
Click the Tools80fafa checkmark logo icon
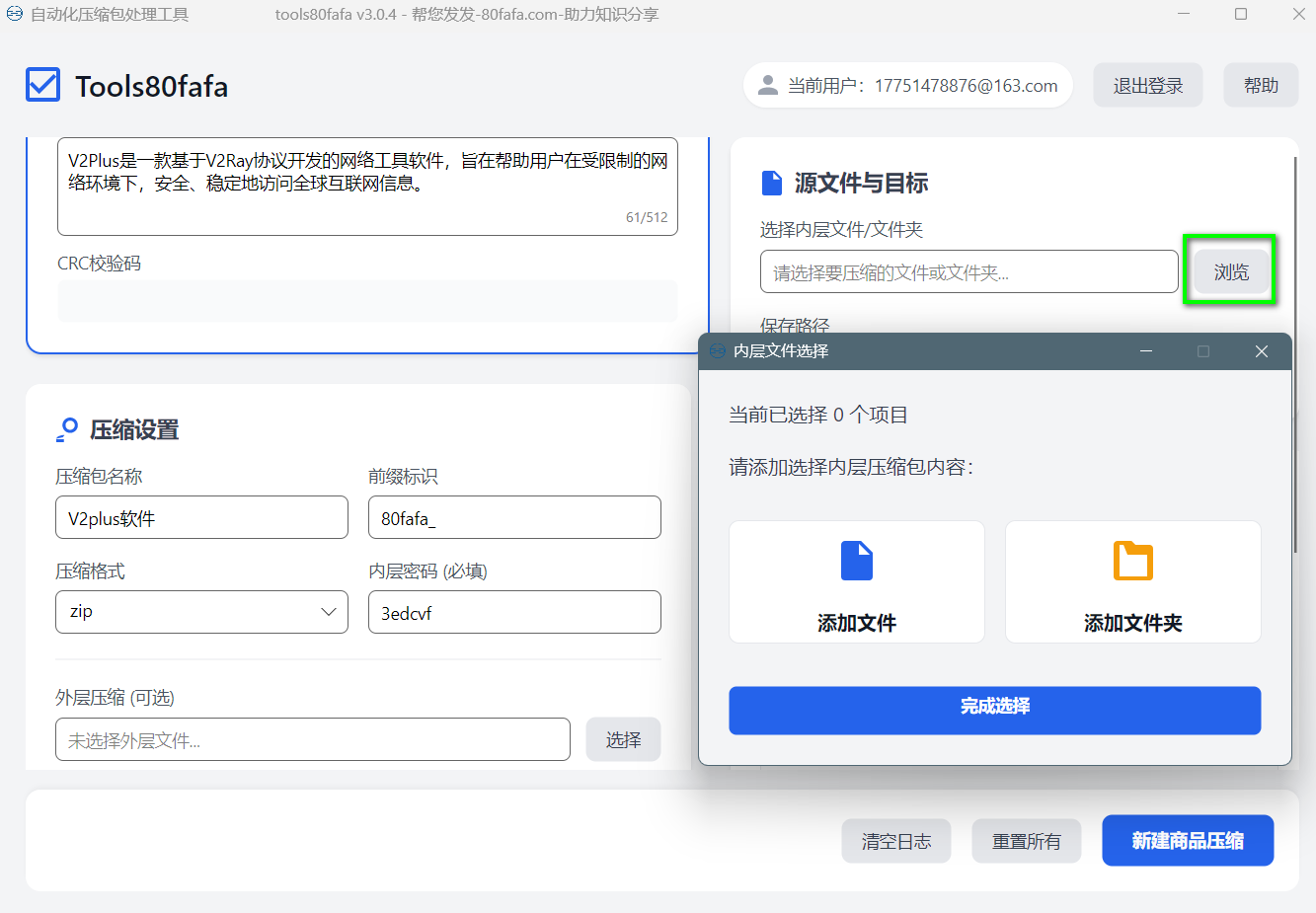(43, 86)
